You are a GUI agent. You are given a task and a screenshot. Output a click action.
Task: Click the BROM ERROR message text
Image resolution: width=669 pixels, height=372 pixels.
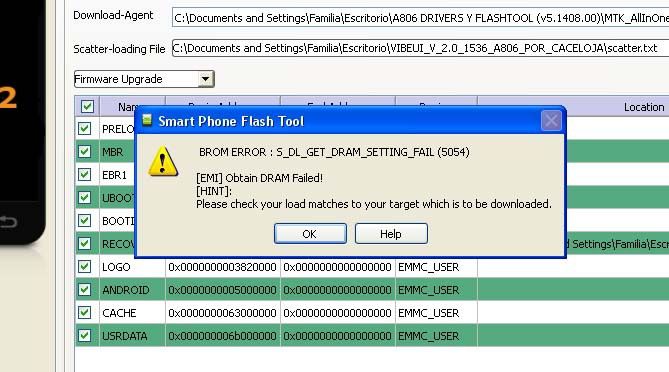(x=334, y=152)
